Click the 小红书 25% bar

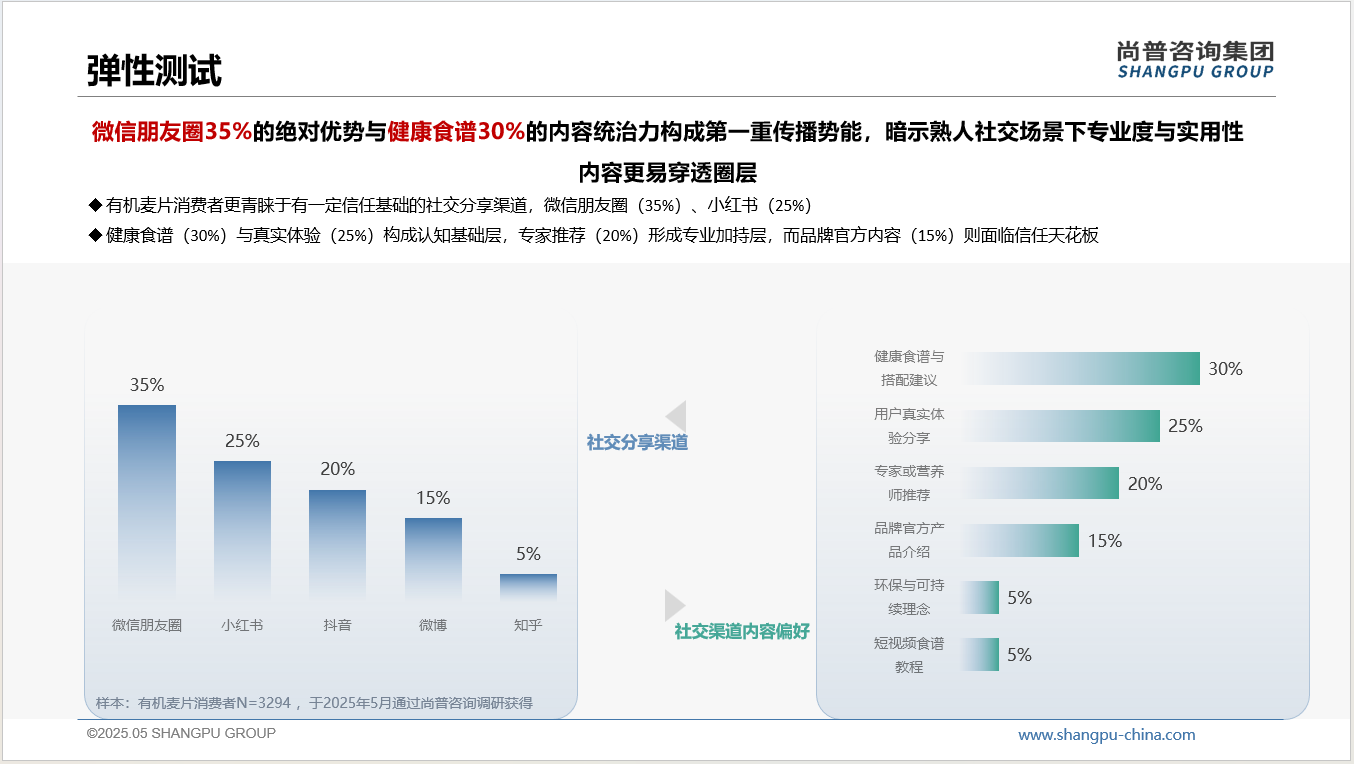point(242,530)
